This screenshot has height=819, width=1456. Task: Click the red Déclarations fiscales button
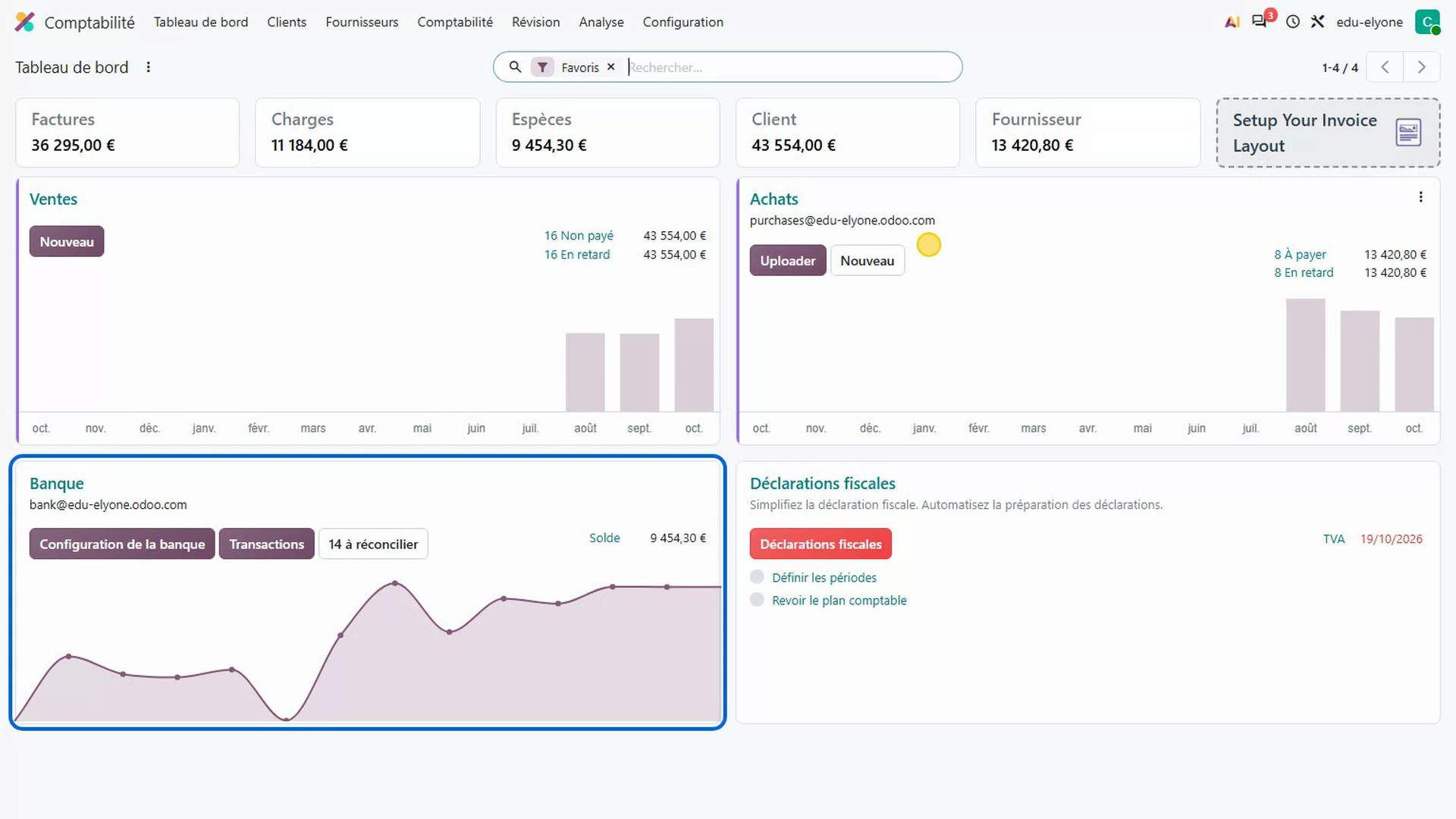(x=821, y=544)
